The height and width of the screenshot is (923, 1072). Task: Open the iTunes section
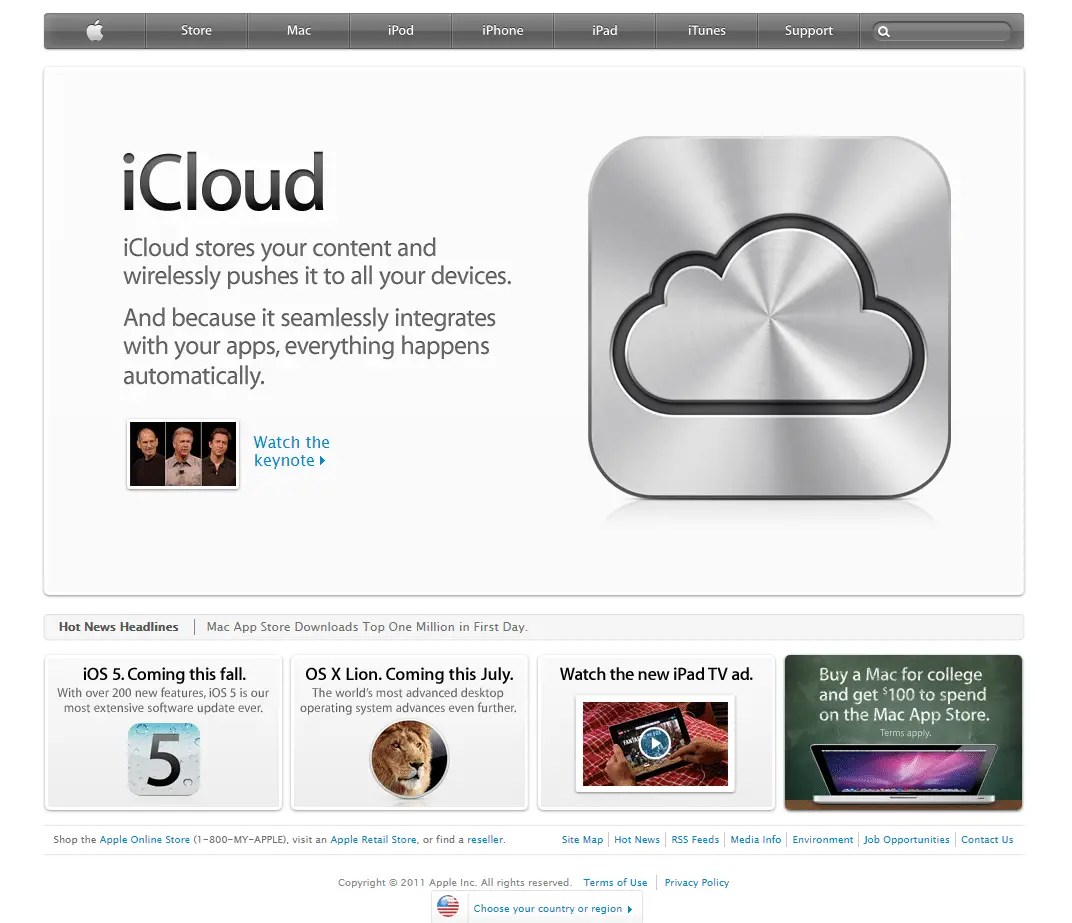pos(706,31)
